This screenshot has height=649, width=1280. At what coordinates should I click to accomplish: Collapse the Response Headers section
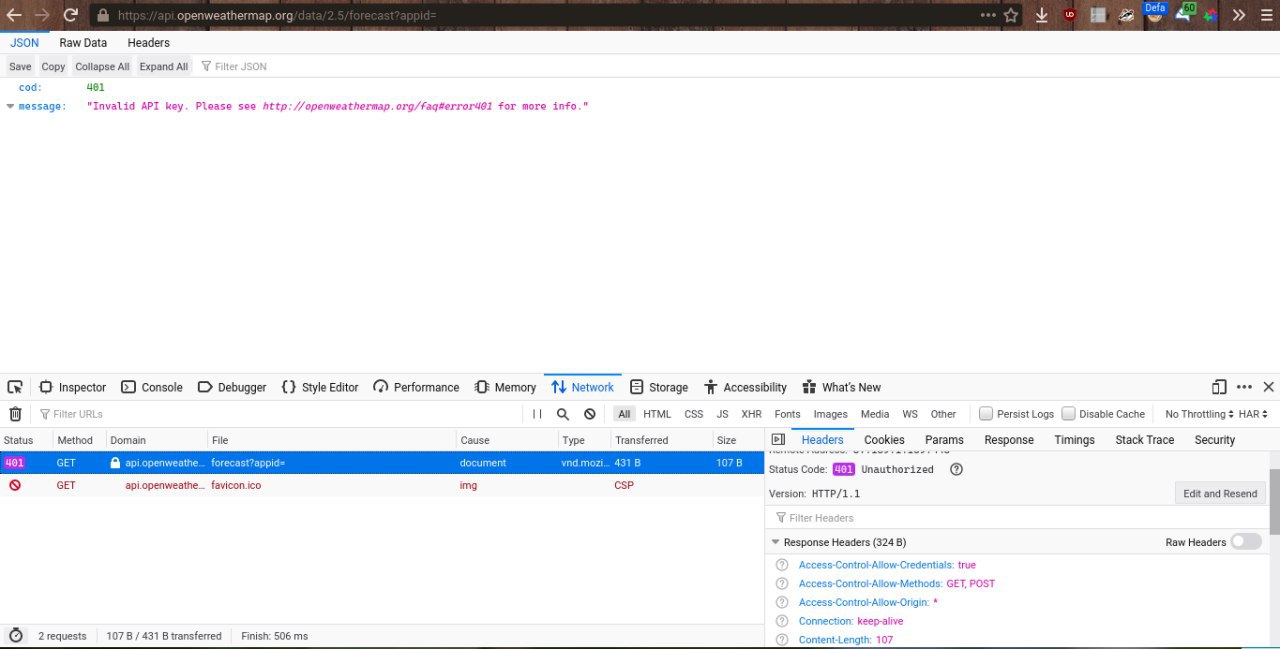775,542
